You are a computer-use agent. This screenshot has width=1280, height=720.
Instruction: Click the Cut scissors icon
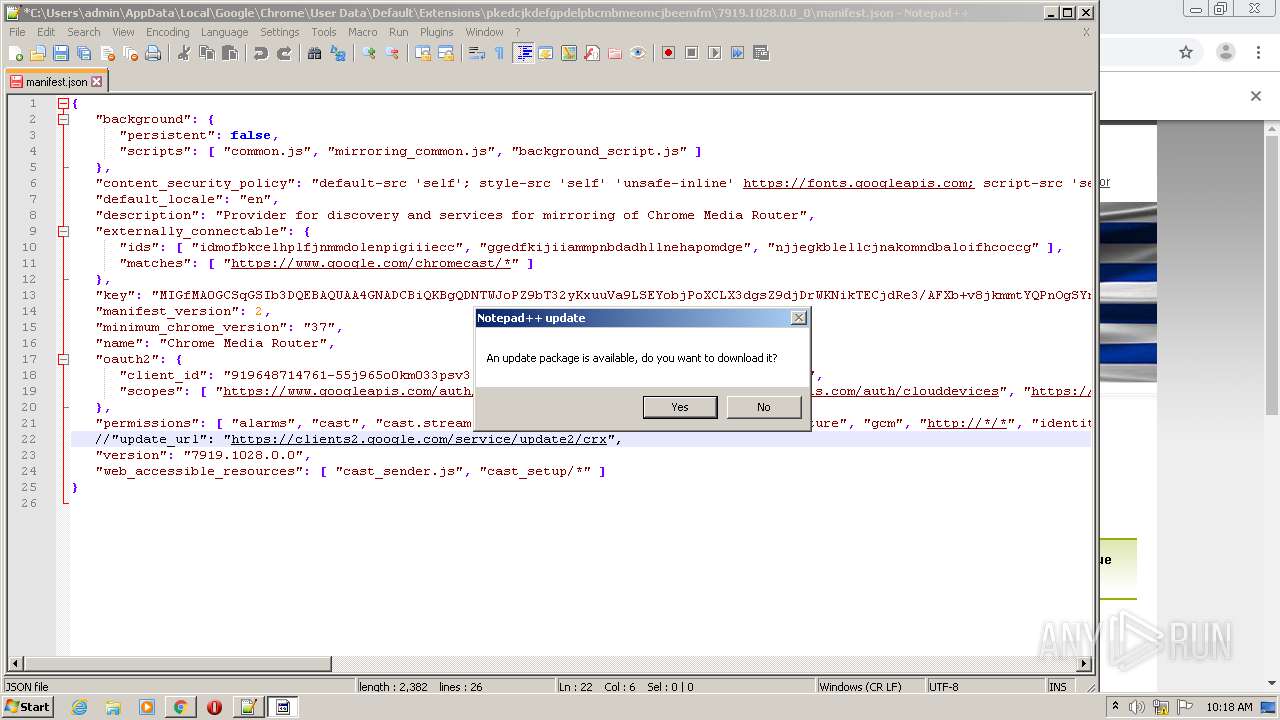pyautogui.click(x=183, y=53)
